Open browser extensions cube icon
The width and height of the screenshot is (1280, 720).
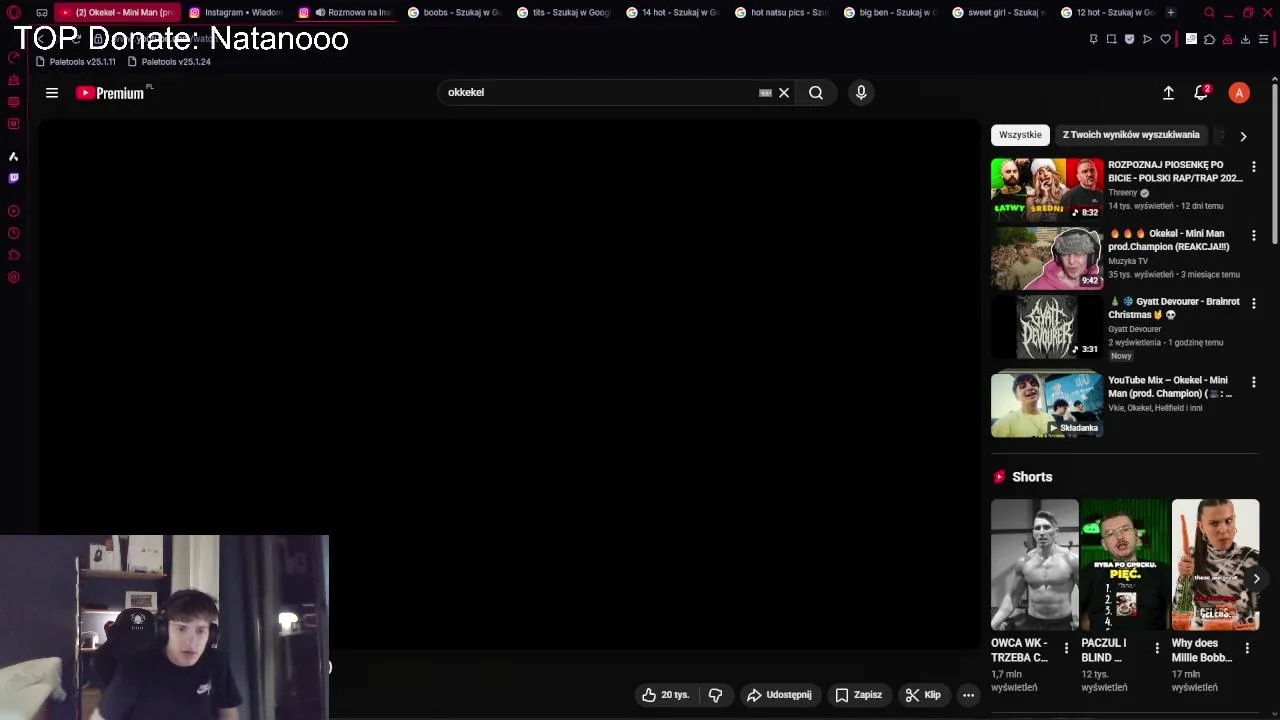[x=1209, y=39]
